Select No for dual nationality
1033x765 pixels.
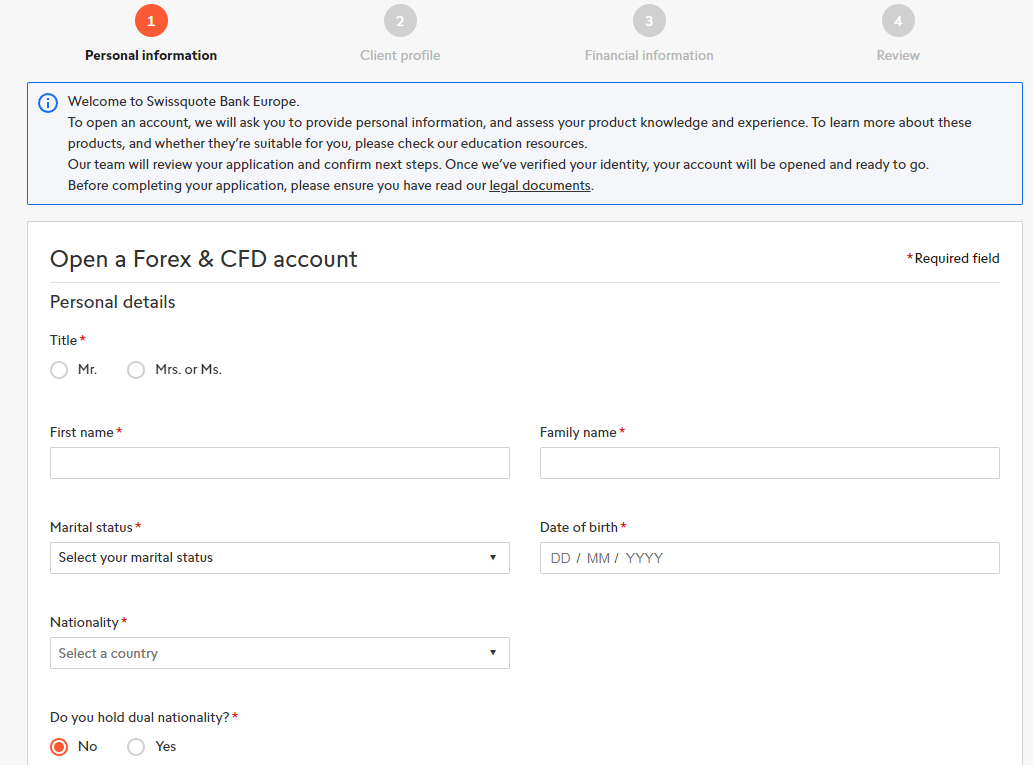(59, 747)
